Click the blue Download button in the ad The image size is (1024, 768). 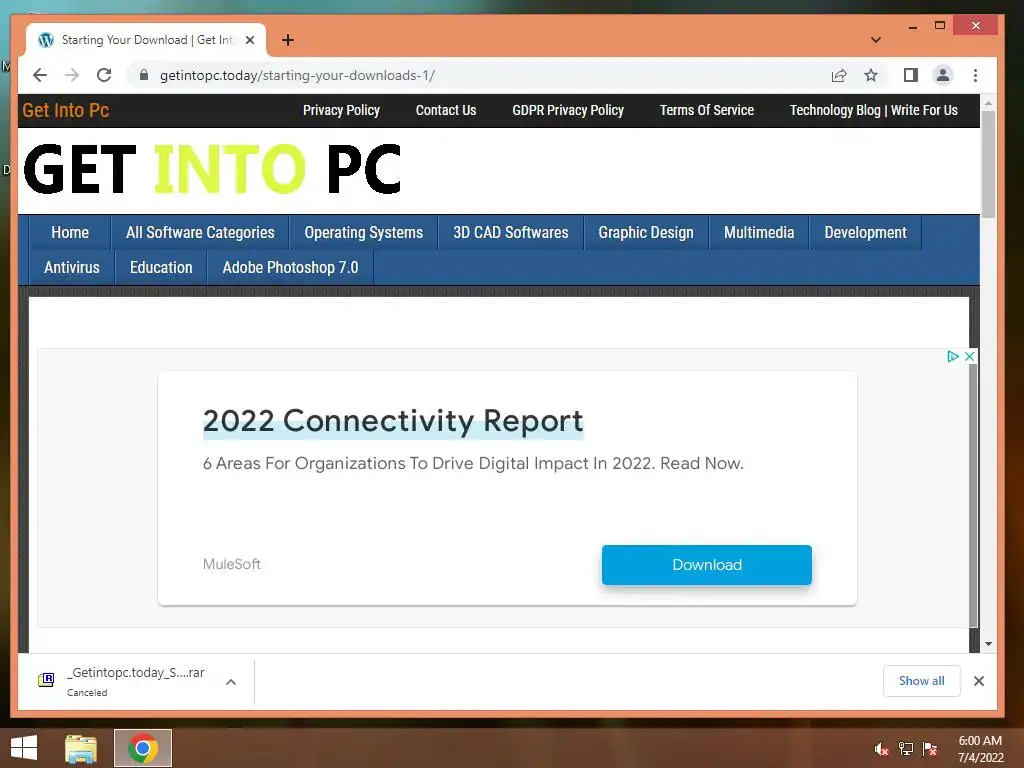click(707, 565)
